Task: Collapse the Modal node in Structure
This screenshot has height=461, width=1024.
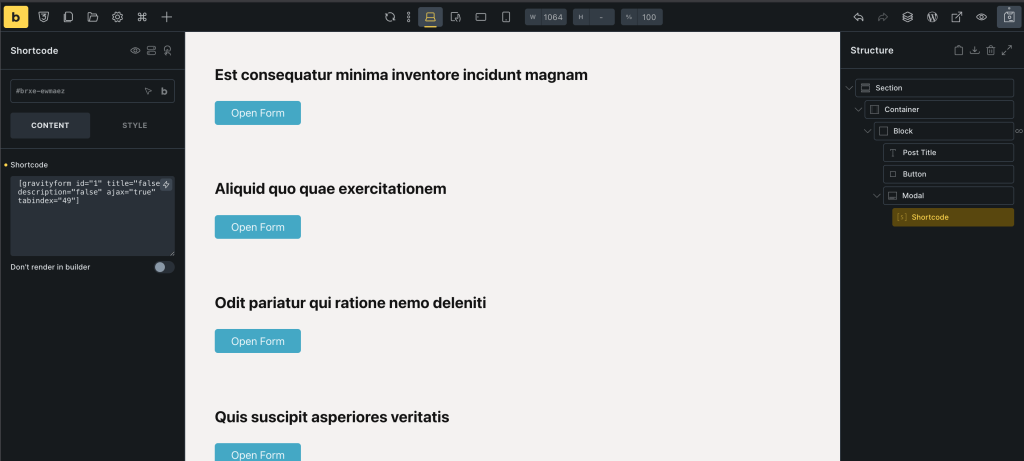Action: 877,196
